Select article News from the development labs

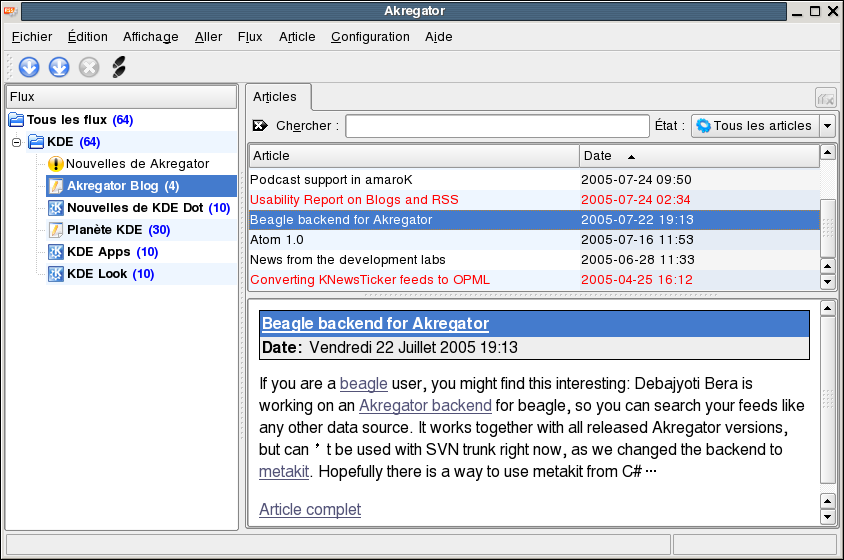tap(534, 260)
